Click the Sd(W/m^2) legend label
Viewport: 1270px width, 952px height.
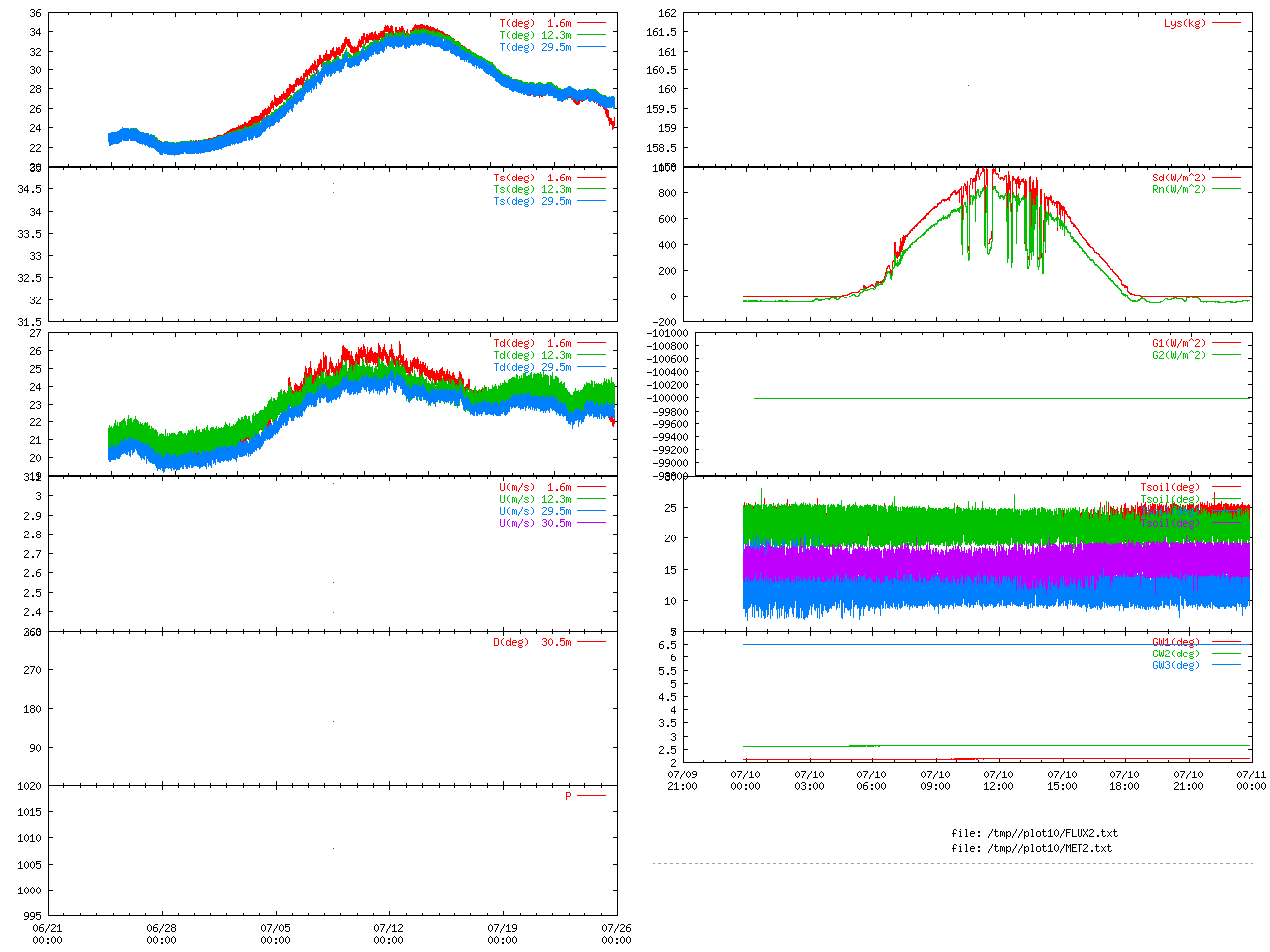point(1179,178)
